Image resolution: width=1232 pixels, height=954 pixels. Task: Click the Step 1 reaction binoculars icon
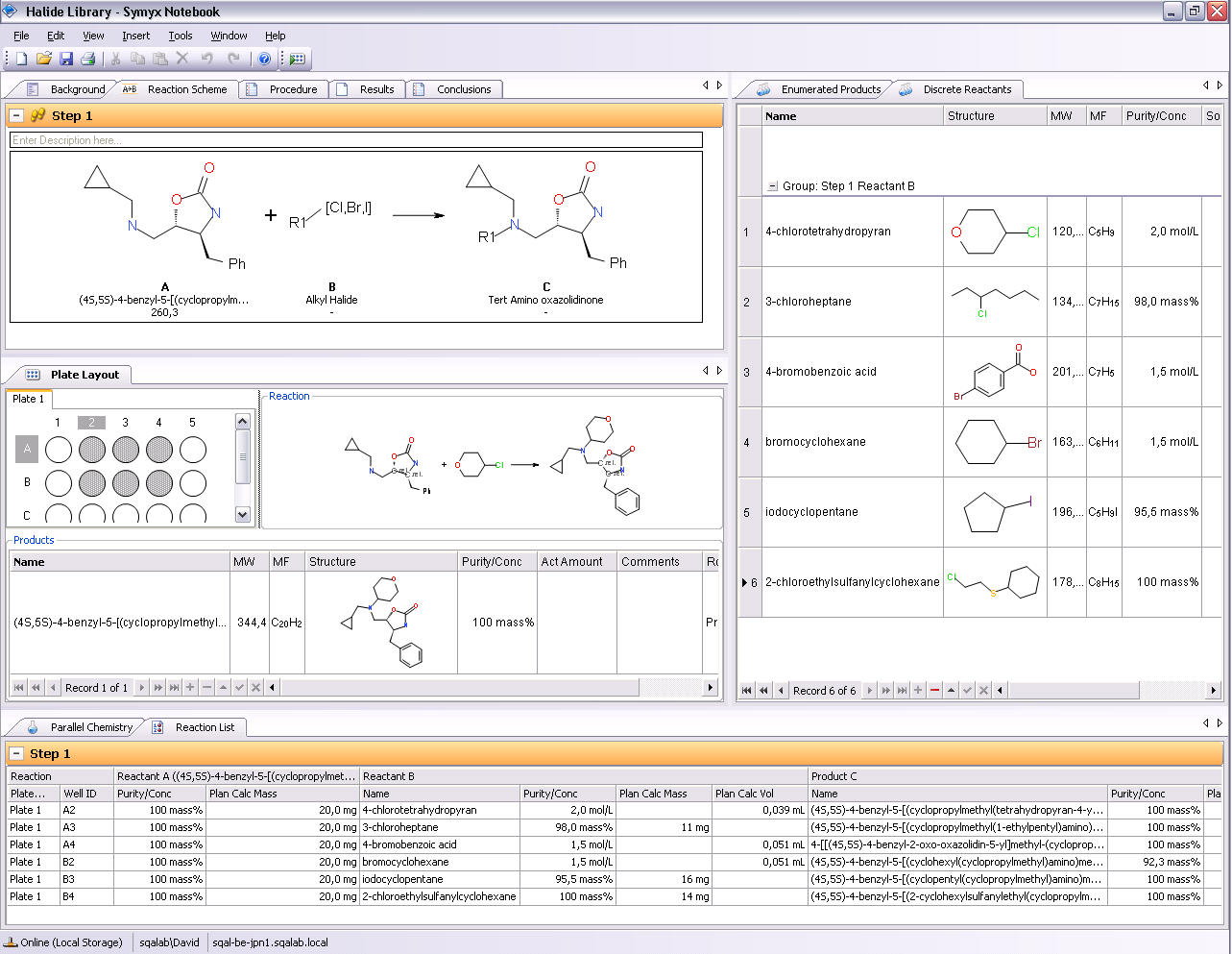pos(37,115)
